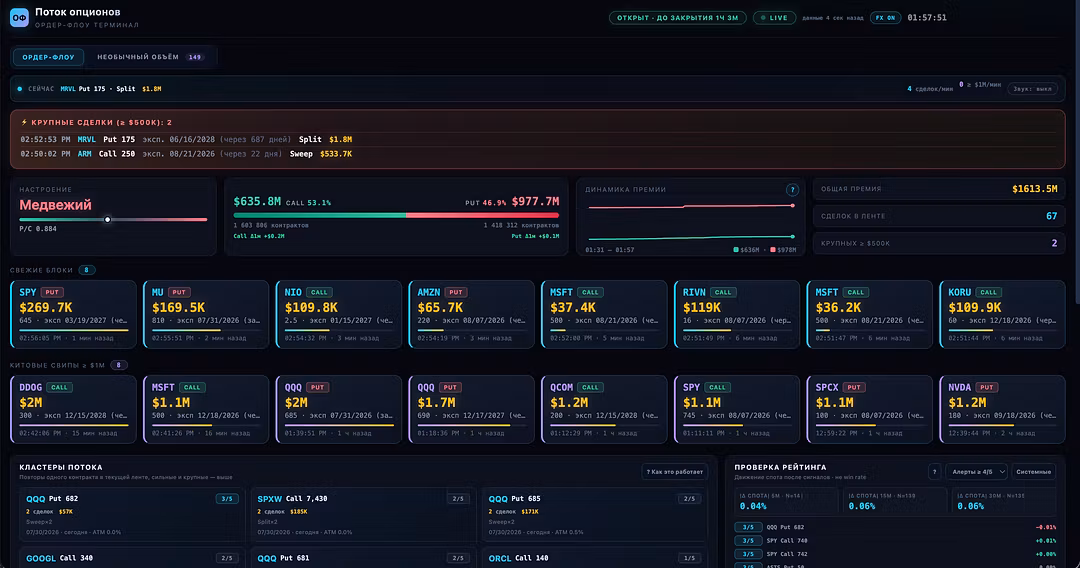
Task: Click the Как это работает button
Action: pyautogui.click(x=674, y=472)
